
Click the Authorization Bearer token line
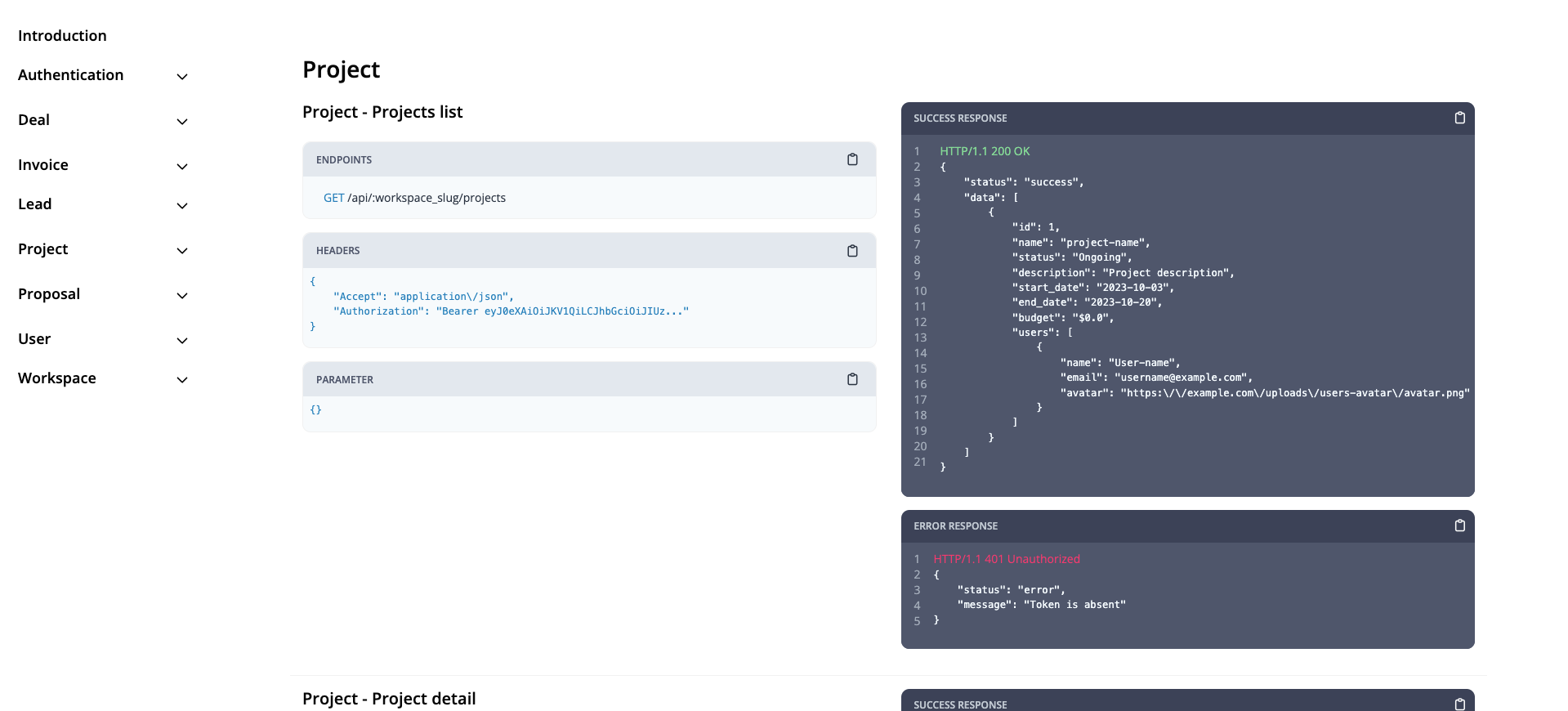[x=511, y=311]
